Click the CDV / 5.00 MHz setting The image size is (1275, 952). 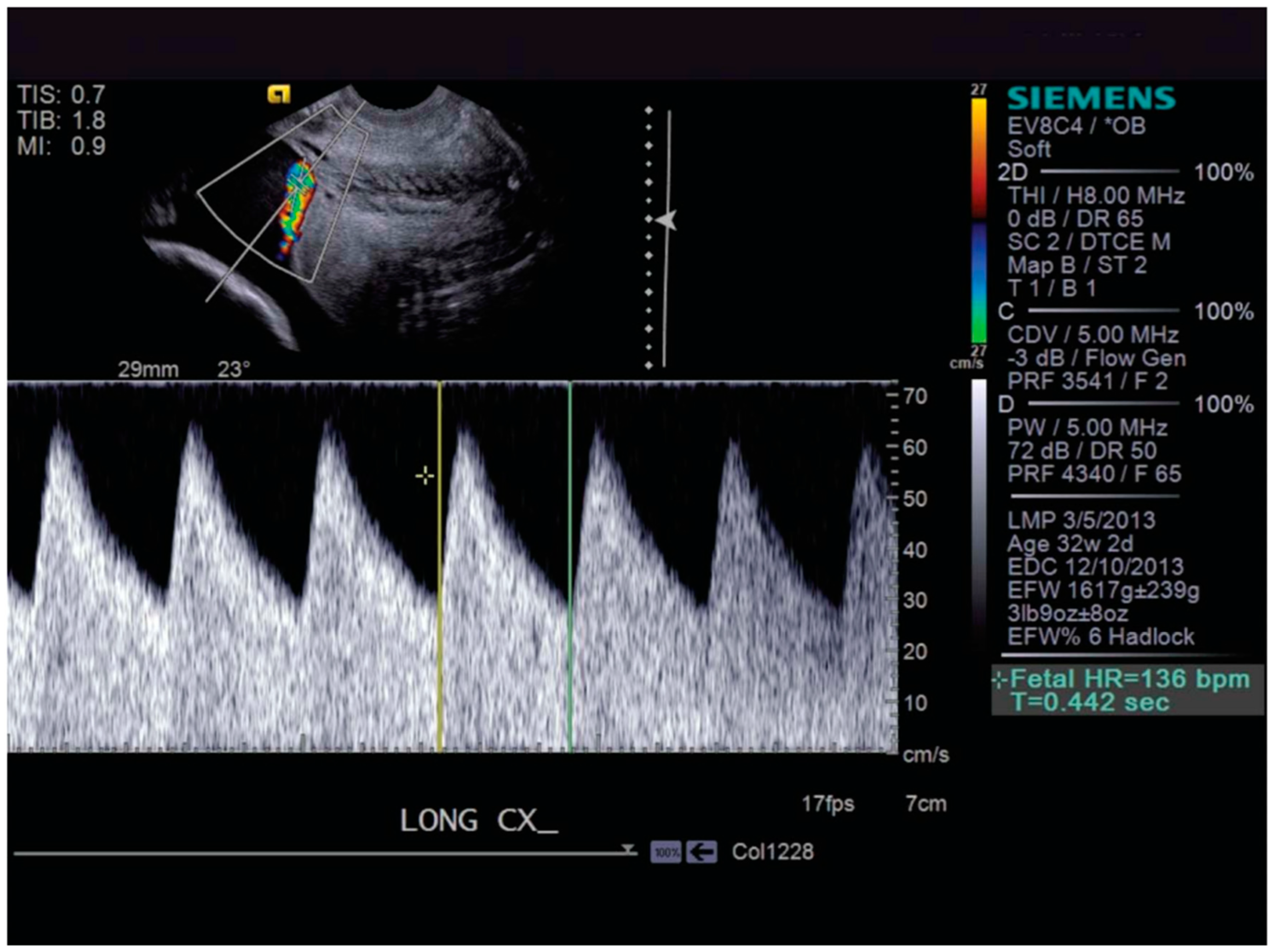tap(1093, 334)
